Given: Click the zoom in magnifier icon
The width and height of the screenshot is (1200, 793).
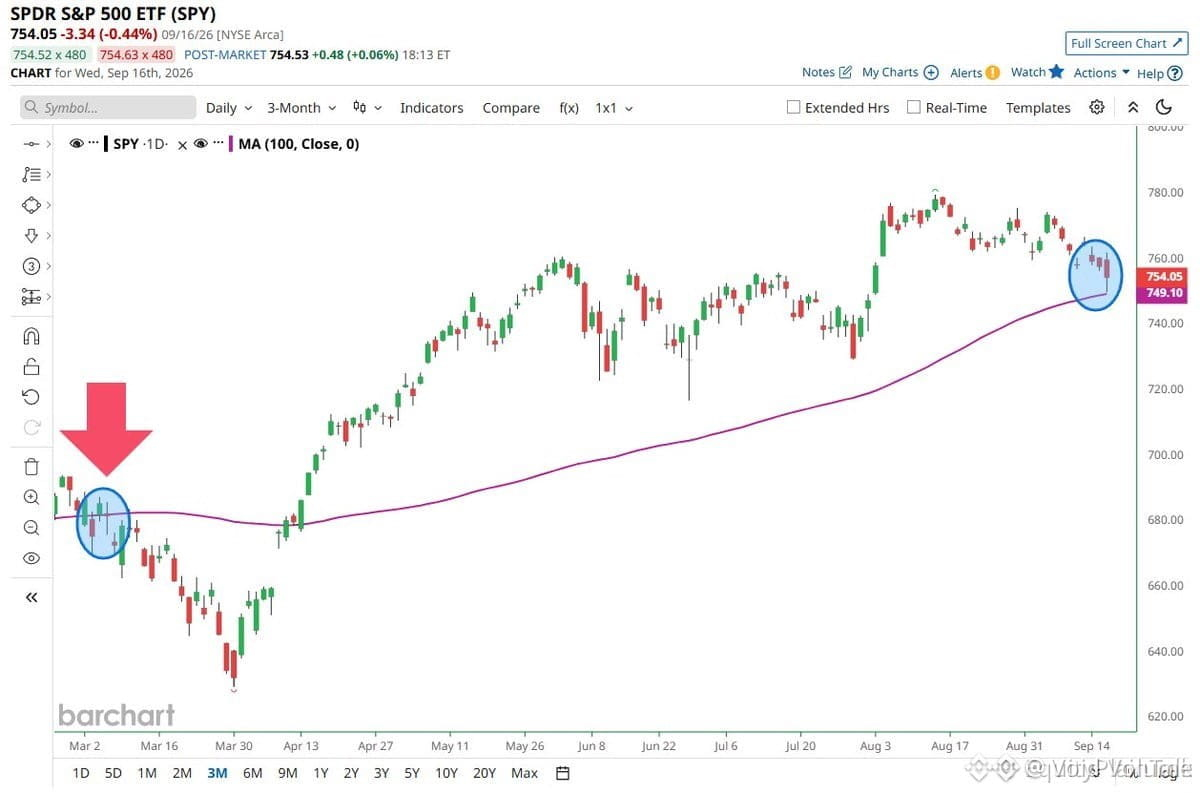Looking at the screenshot, I should tap(31, 497).
